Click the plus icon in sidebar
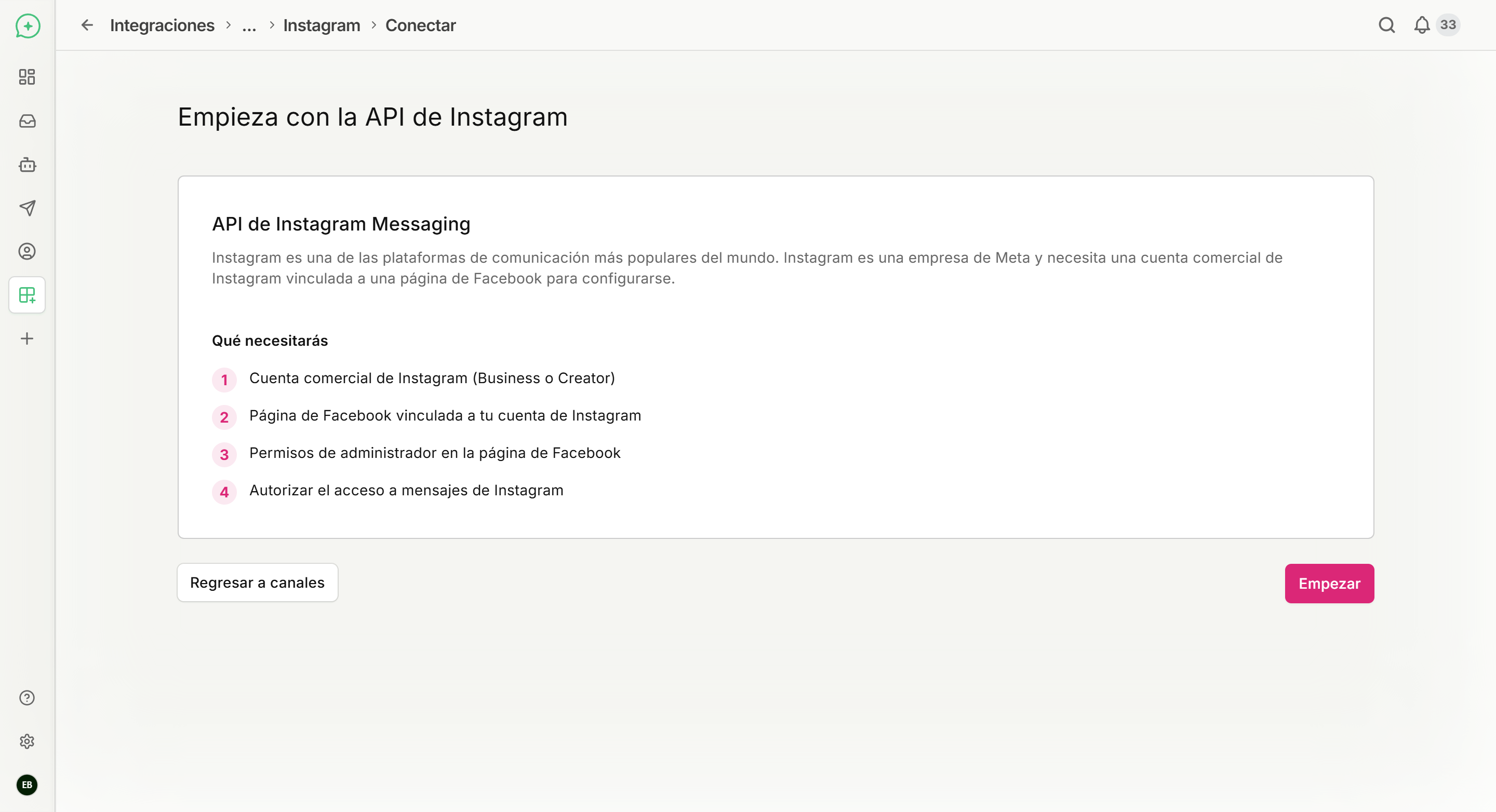 (x=28, y=339)
